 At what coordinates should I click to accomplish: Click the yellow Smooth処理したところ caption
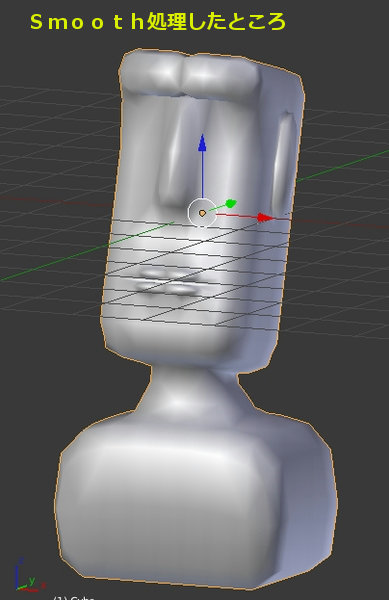pos(158,22)
